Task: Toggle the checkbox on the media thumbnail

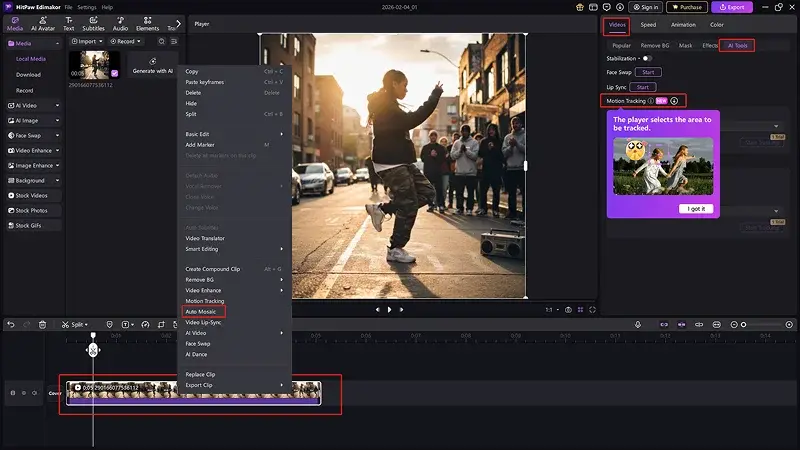Action: (x=115, y=73)
